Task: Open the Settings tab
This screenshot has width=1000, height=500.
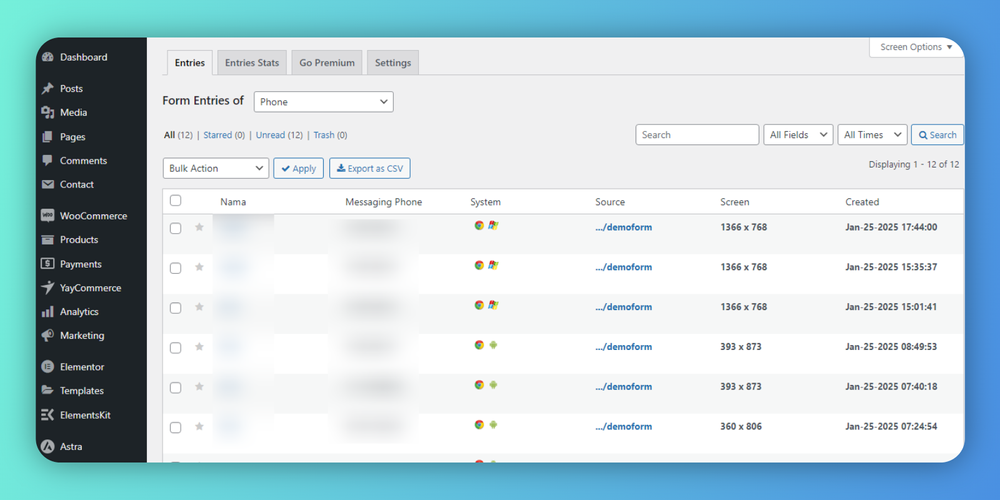Action: (x=393, y=62)
